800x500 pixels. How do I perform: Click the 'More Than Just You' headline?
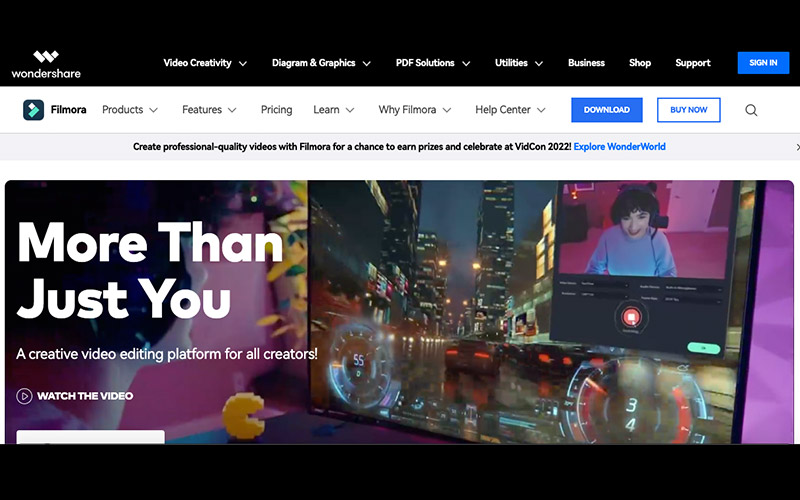click(x=151, y=270)
